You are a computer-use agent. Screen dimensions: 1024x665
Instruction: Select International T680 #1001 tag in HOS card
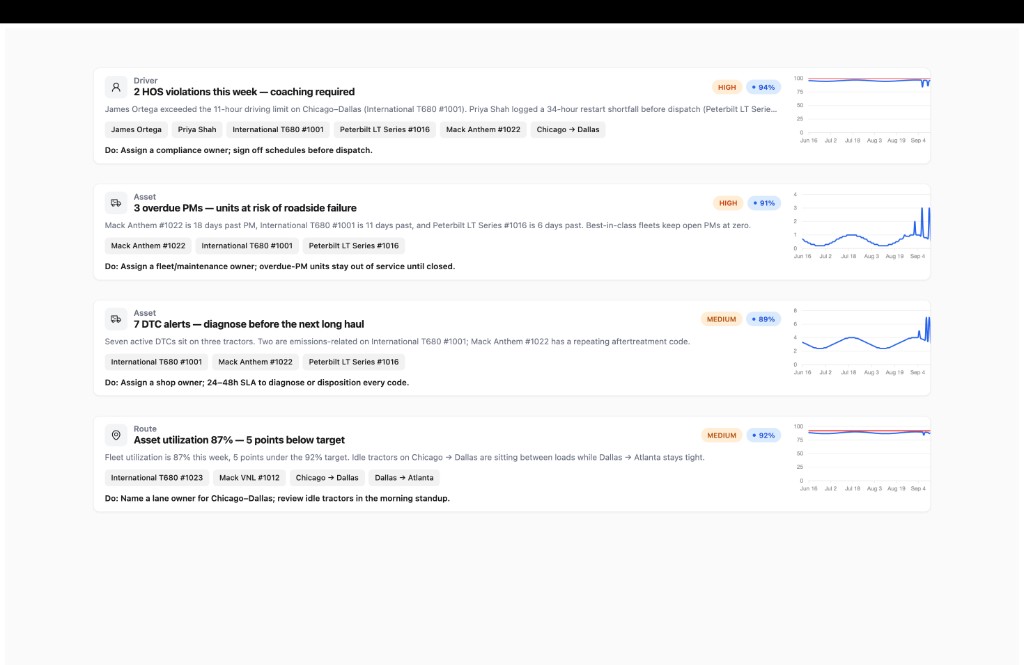[x=278, y=129]
